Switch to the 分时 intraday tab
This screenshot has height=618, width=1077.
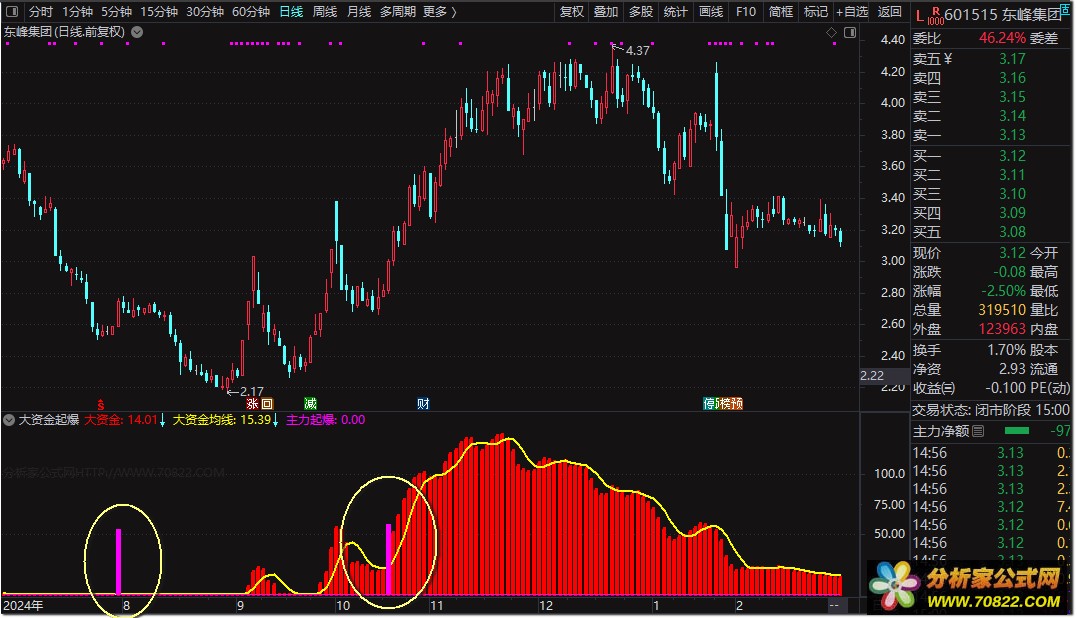pos(41,12)
